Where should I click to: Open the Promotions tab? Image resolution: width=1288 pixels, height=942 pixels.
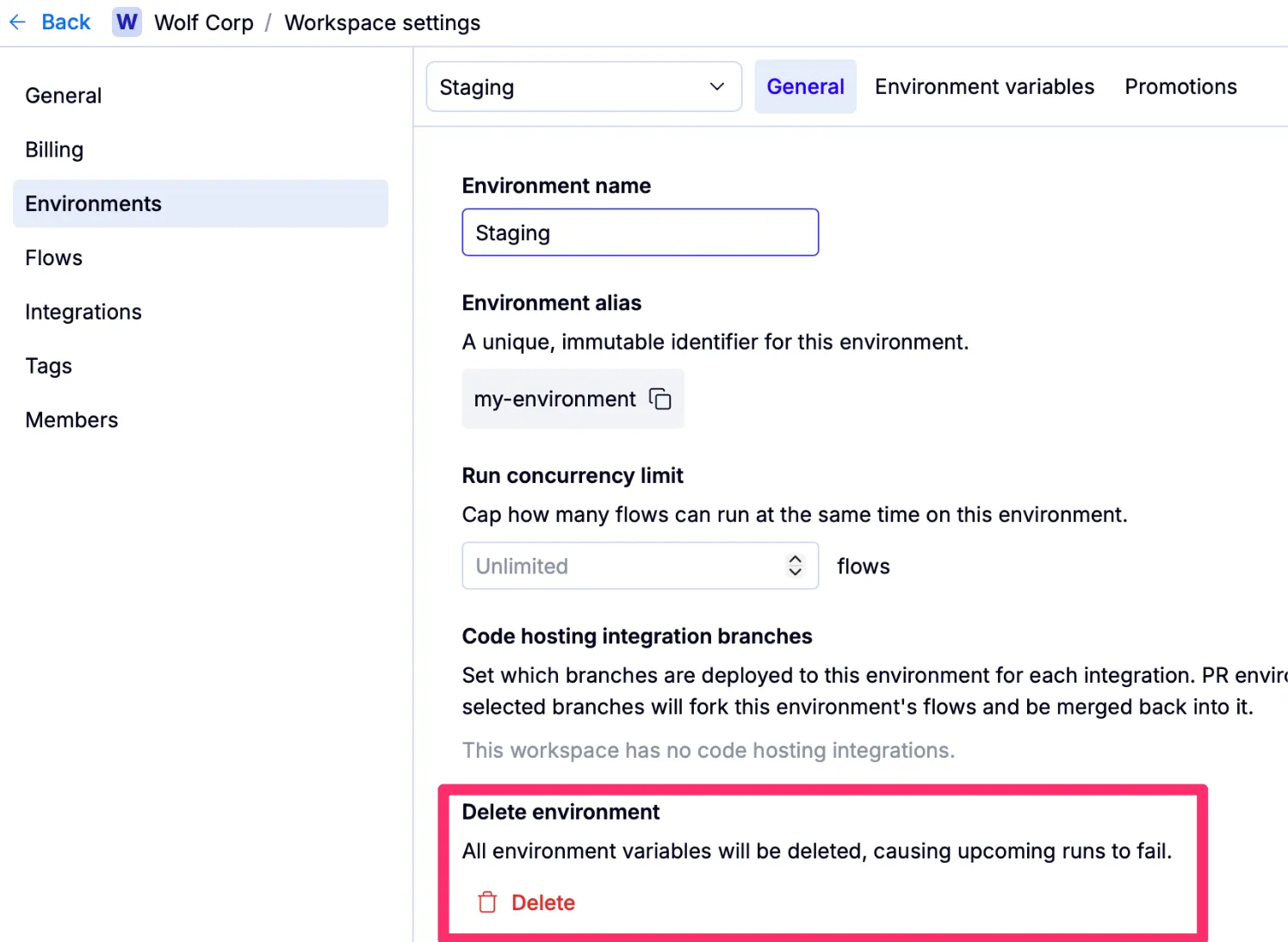[1180, 87]
